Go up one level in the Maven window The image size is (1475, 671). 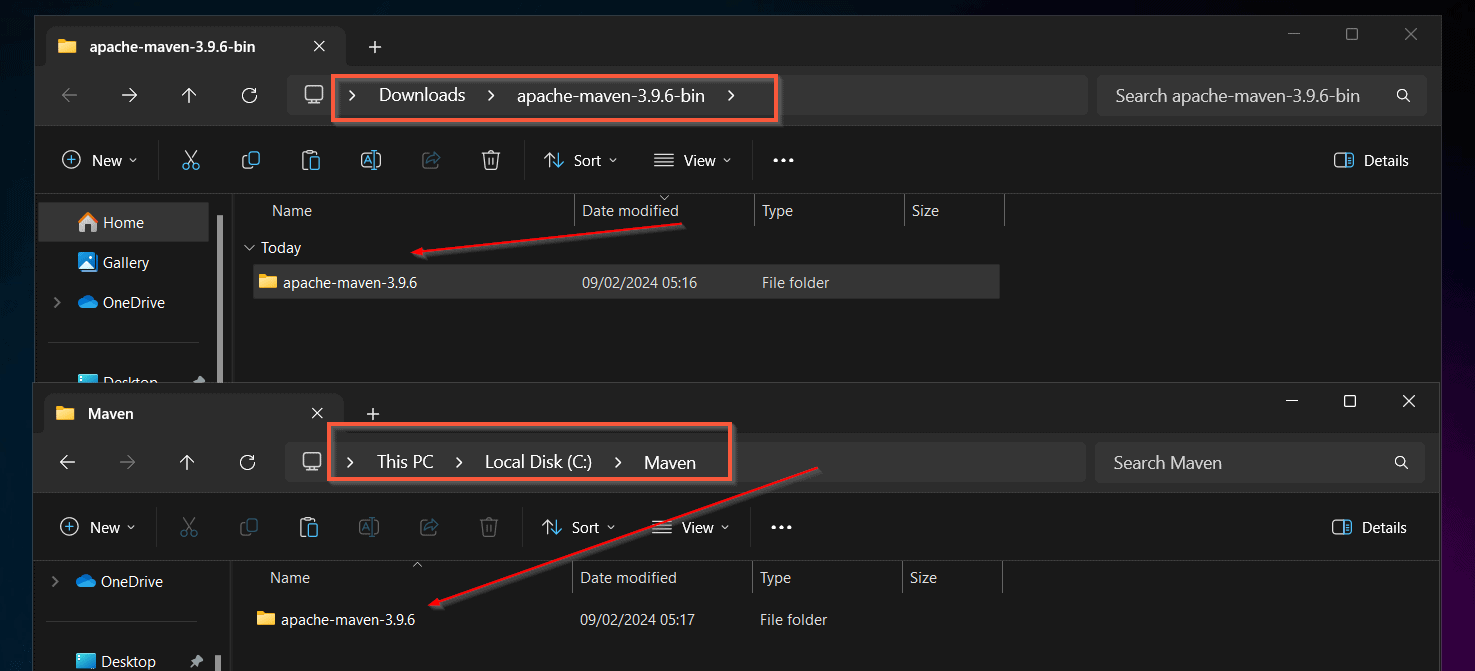(x=187, y=462)
